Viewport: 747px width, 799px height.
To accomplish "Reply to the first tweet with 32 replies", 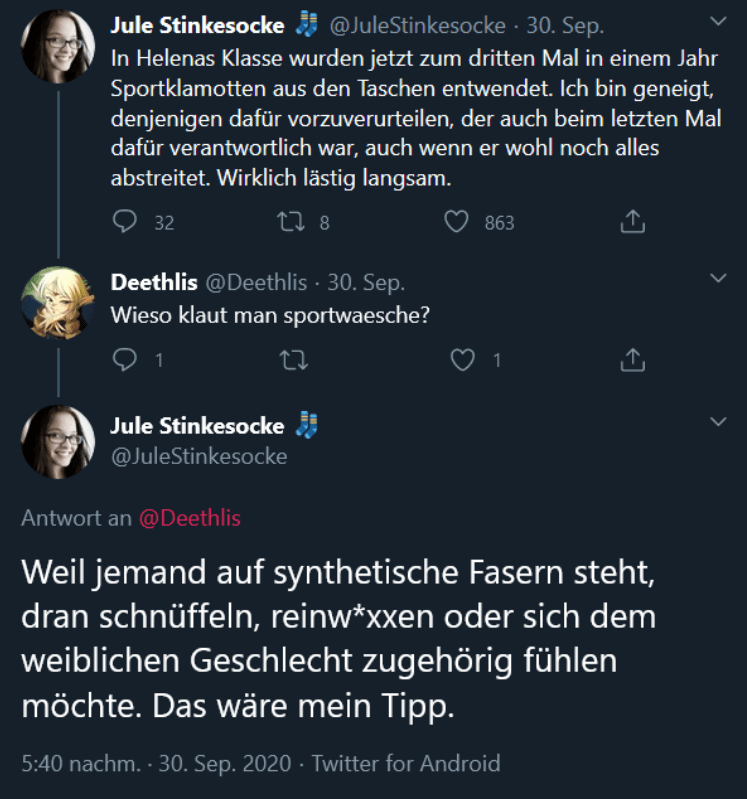I will point(125,222).
